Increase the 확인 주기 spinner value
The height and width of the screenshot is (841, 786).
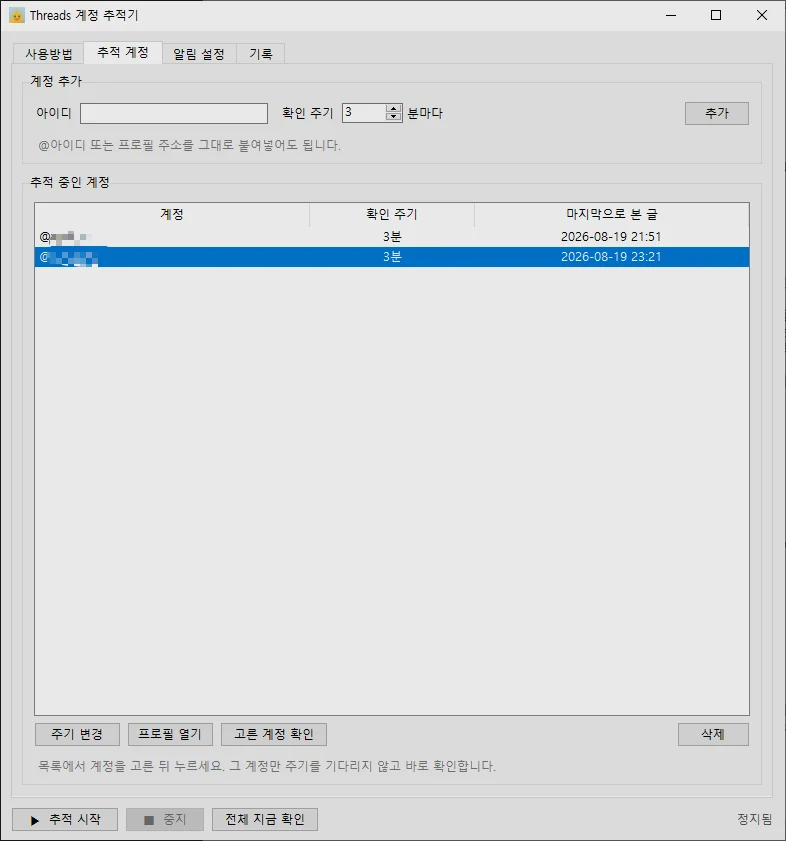(394, 108)
